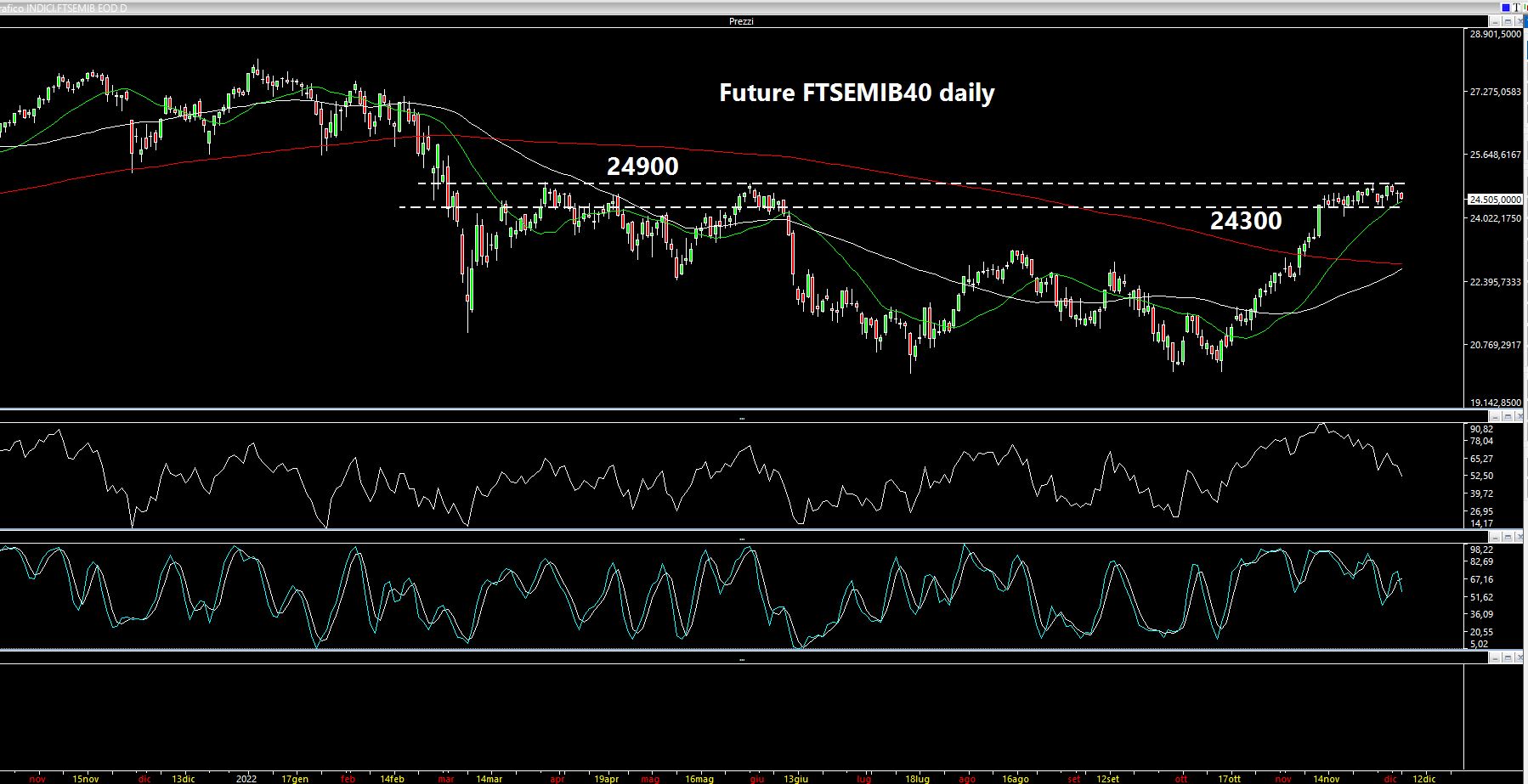Click the 14nov date on the time axis
The height and width of the screenshot is (784, 1528).
[x=1327, y=778]
